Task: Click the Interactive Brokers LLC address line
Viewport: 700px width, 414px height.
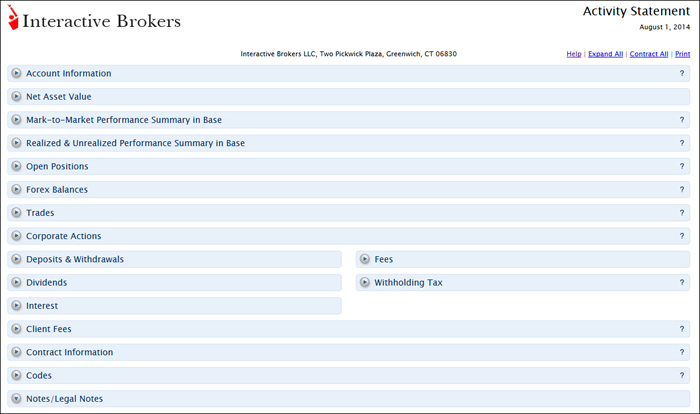Action: [x=349, y=54]
